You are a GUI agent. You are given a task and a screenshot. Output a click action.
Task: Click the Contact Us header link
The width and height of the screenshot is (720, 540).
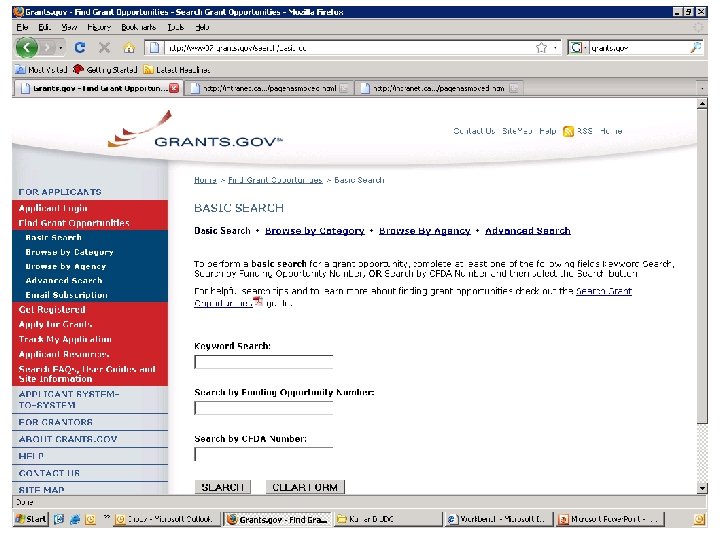point(474,131)
